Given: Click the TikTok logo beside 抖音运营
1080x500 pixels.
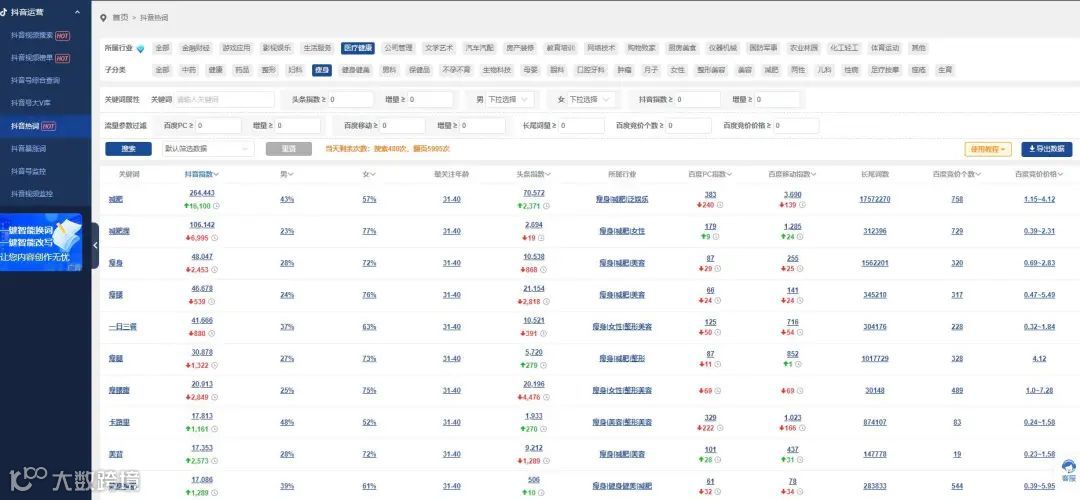Looking at the screenshot, I should [x=4, y=12].
